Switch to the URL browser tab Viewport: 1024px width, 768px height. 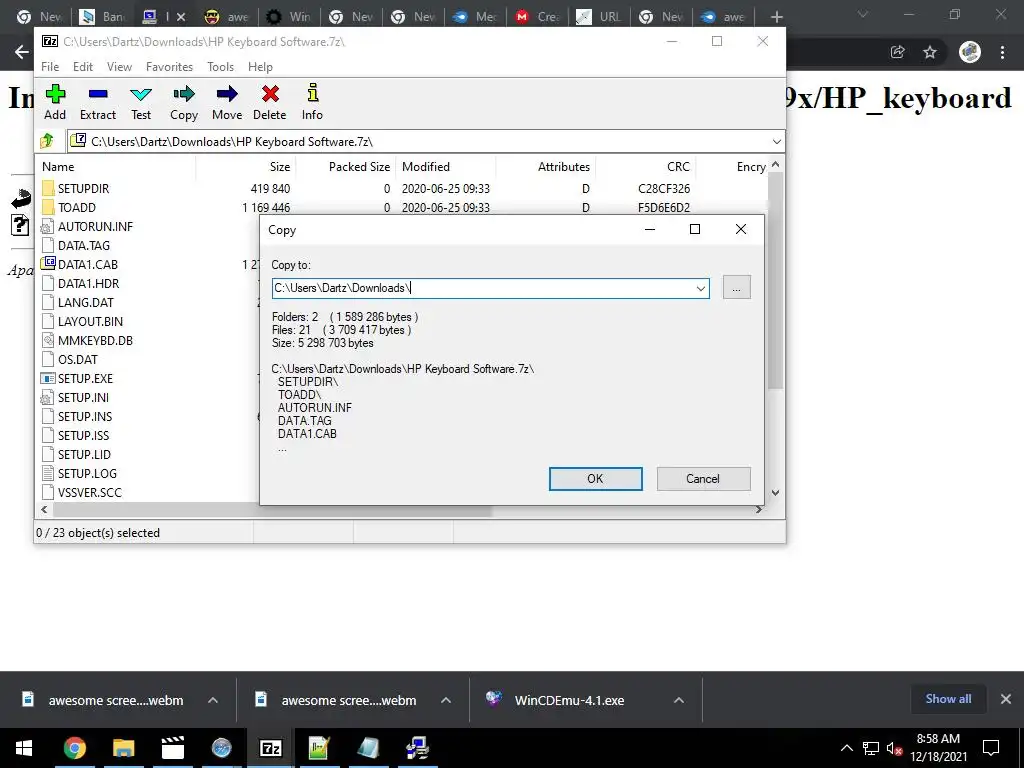tap(598, 17)
